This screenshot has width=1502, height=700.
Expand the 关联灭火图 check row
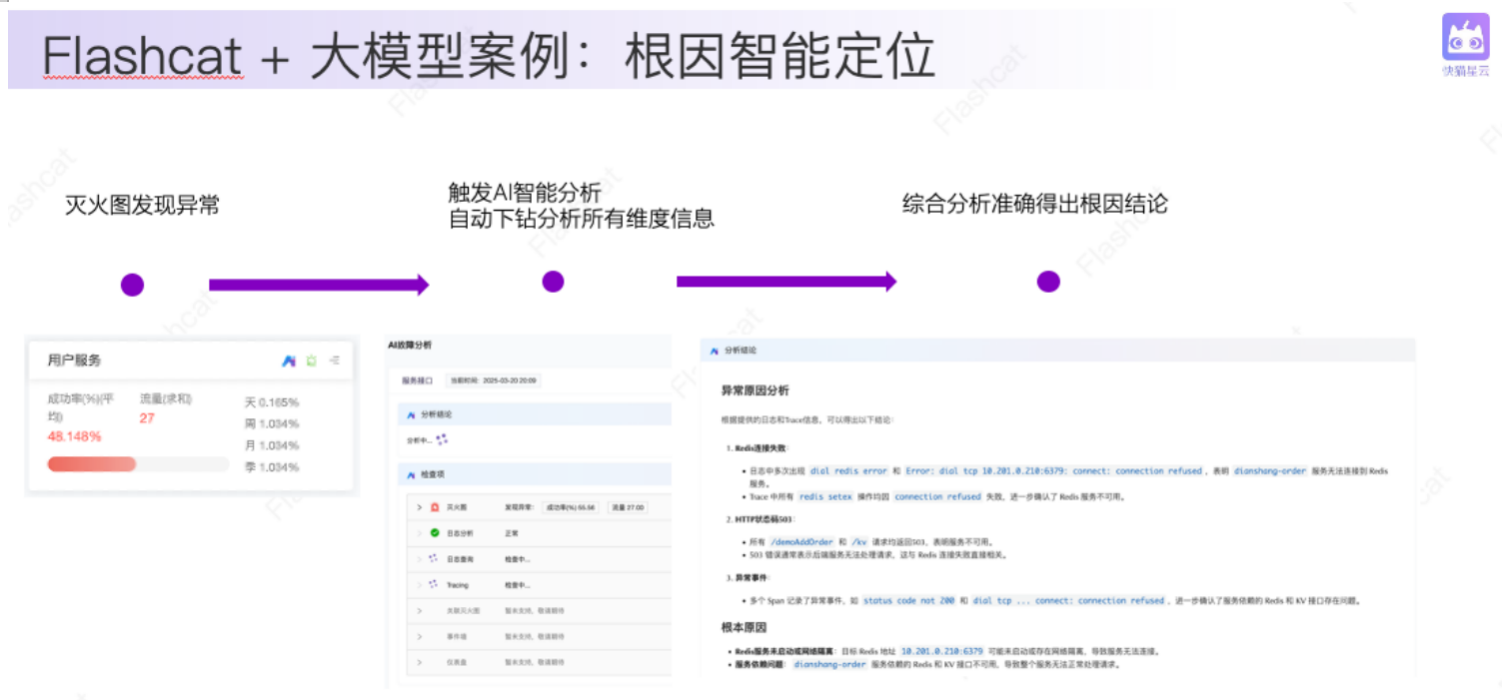[x=420, y=610]
